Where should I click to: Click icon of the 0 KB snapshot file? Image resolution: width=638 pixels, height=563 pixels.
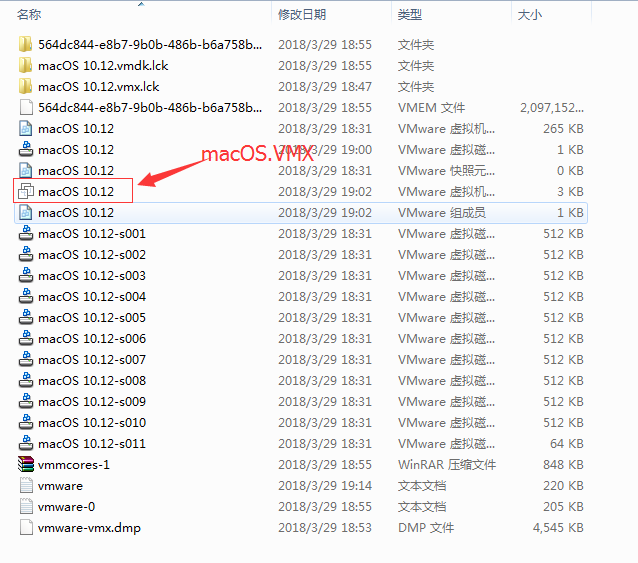click(x=26, y=170)
